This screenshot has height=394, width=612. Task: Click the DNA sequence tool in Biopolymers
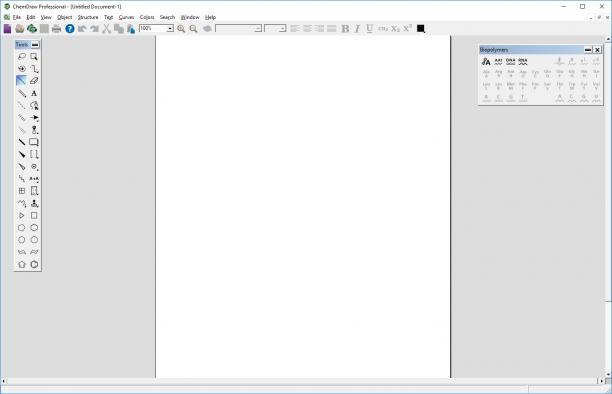click(511, 61)
